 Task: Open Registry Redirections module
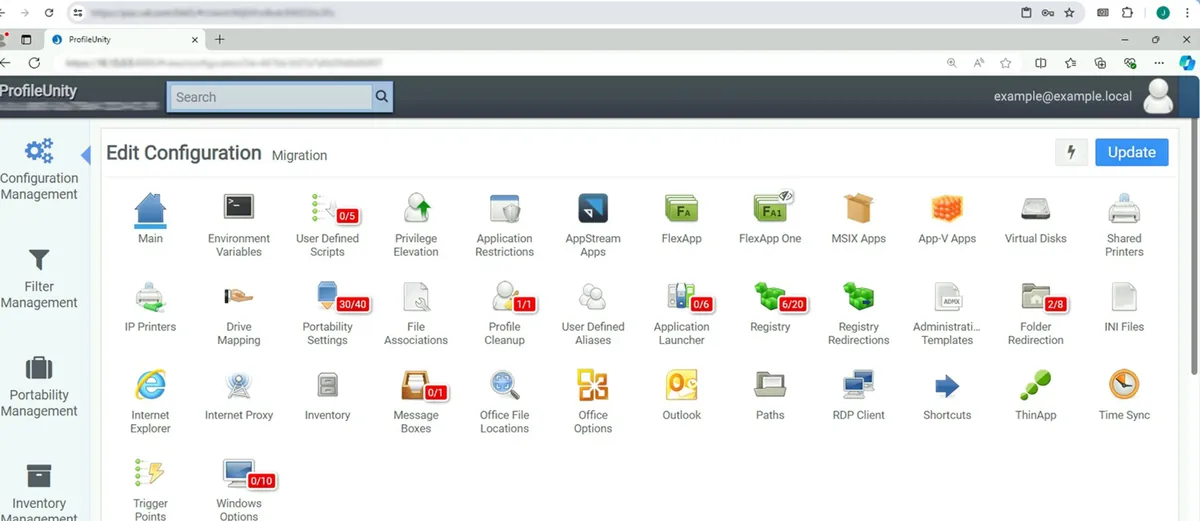pos(859,313)
